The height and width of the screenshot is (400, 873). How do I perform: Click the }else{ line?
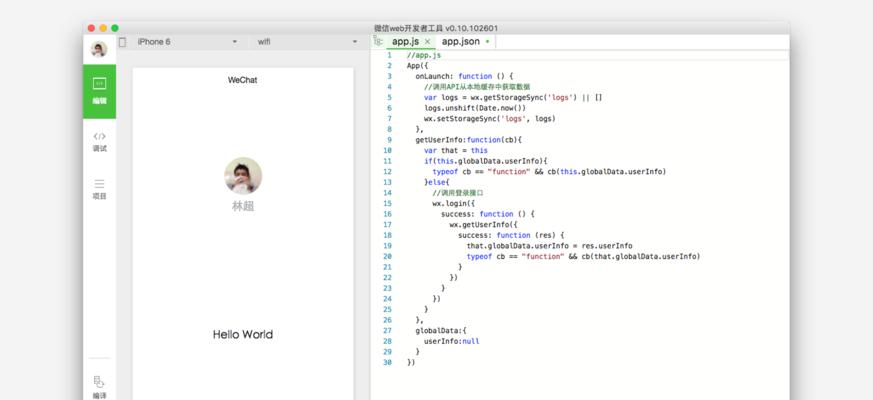(436, 182)
